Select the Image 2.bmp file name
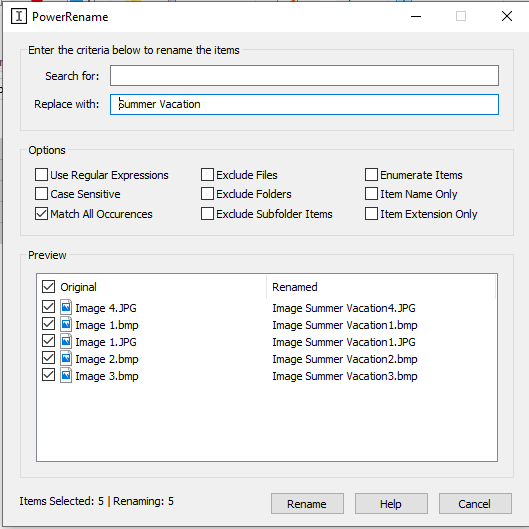The image size is (529, 529). (x=107, y=359)
